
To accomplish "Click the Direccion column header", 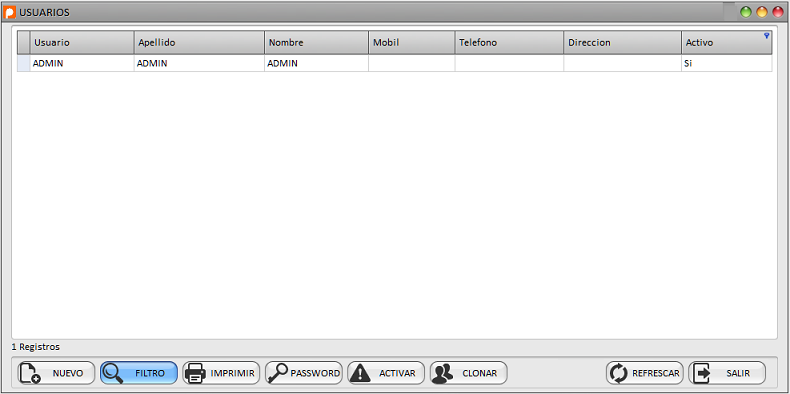I will [623, 42].
